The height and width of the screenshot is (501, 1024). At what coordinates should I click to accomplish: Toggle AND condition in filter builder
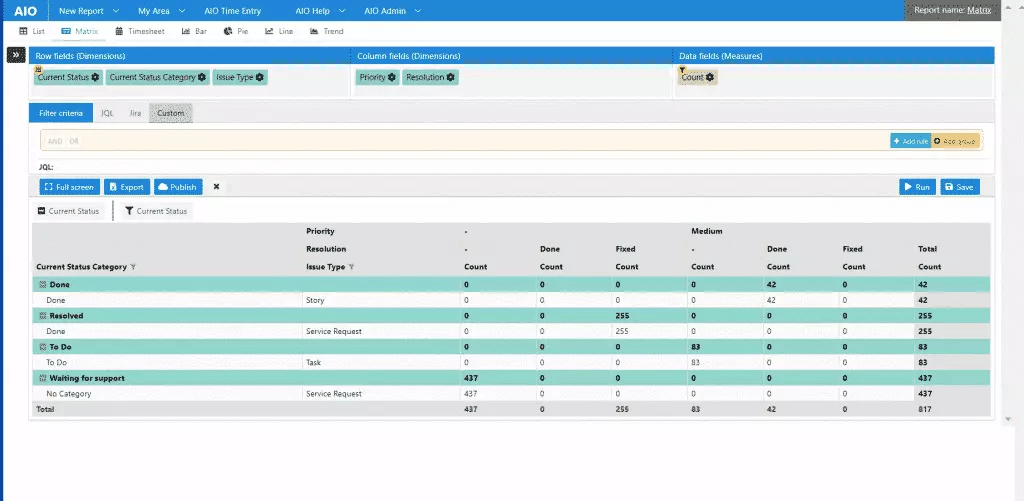pyautogui.click(x=55, y=141)
